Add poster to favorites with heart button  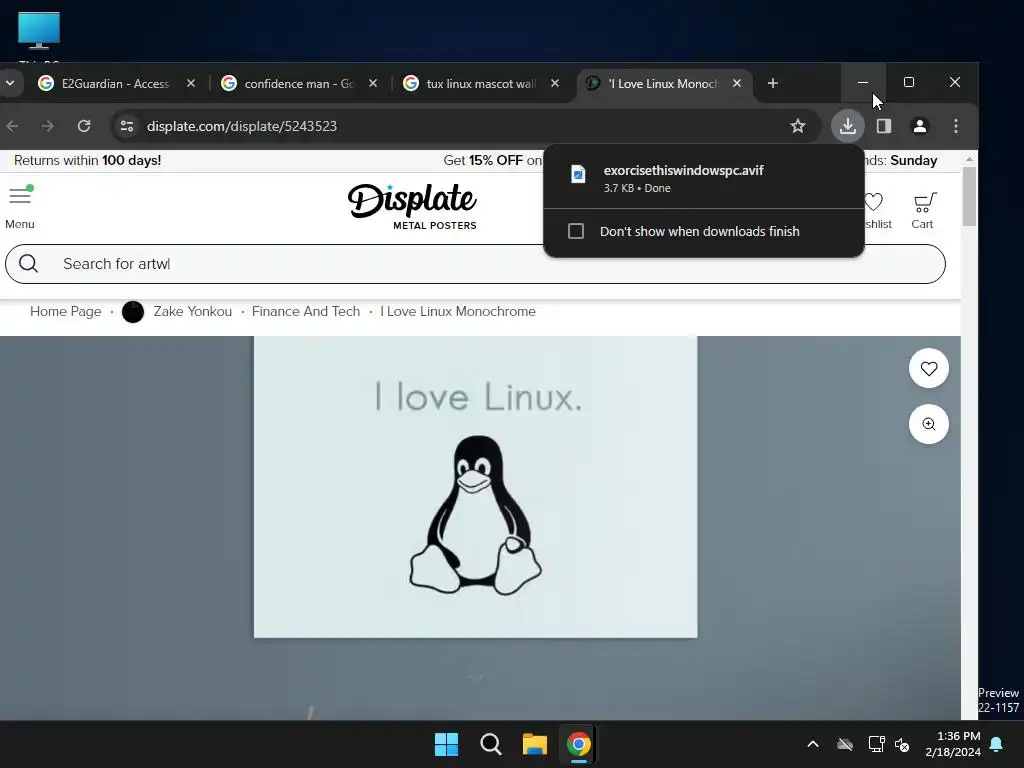(929, 368)
